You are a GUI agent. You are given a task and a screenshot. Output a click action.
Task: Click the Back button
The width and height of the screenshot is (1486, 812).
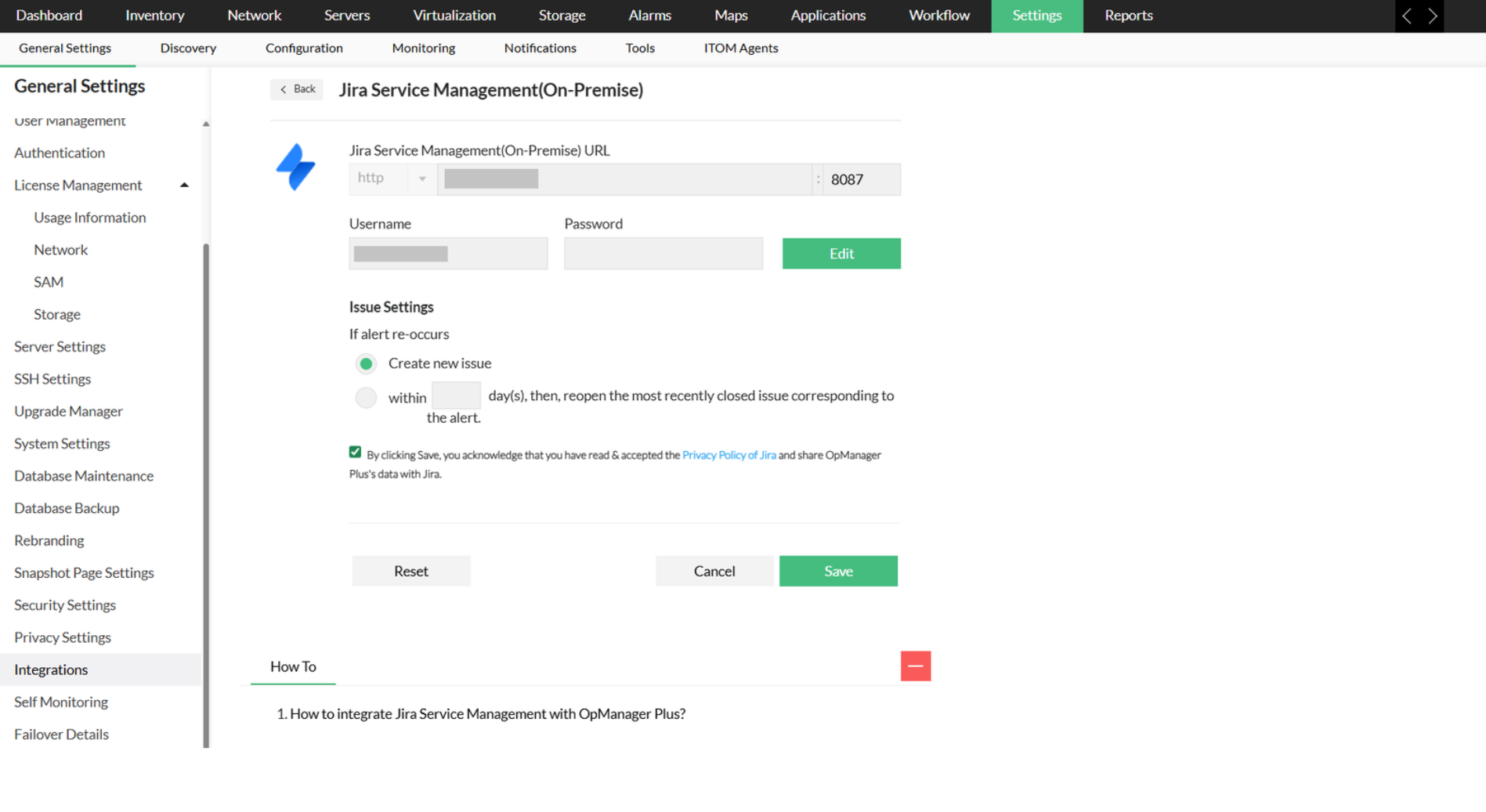point(297,89)
